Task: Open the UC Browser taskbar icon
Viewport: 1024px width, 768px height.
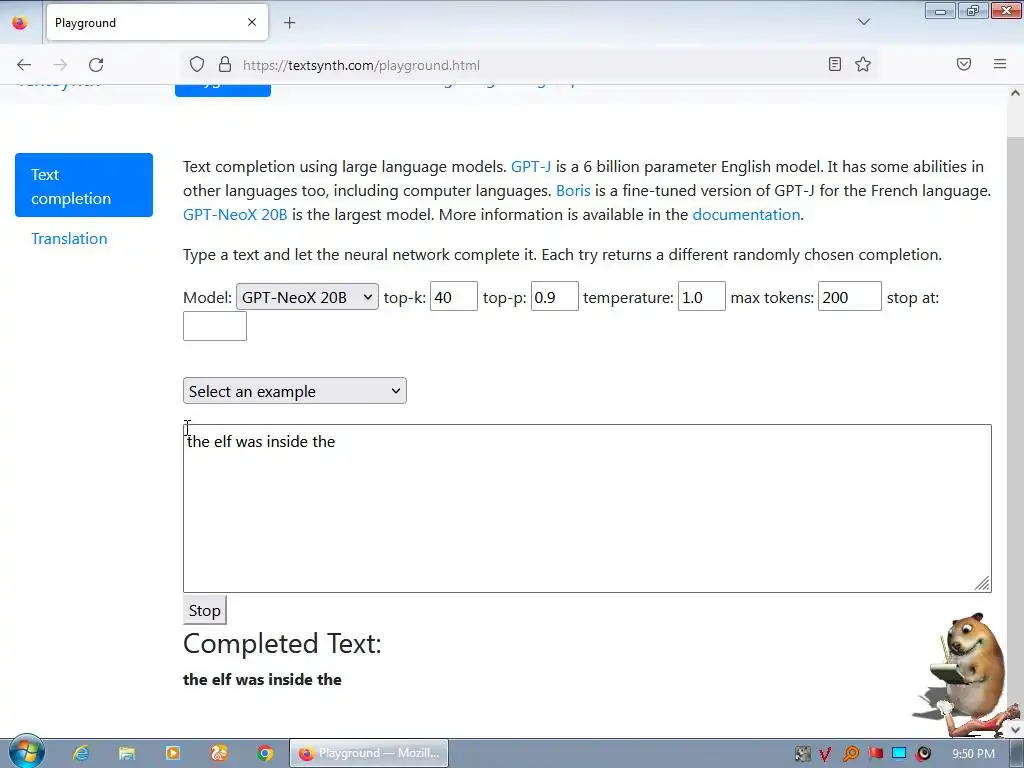Action: (x=219, y=753)
